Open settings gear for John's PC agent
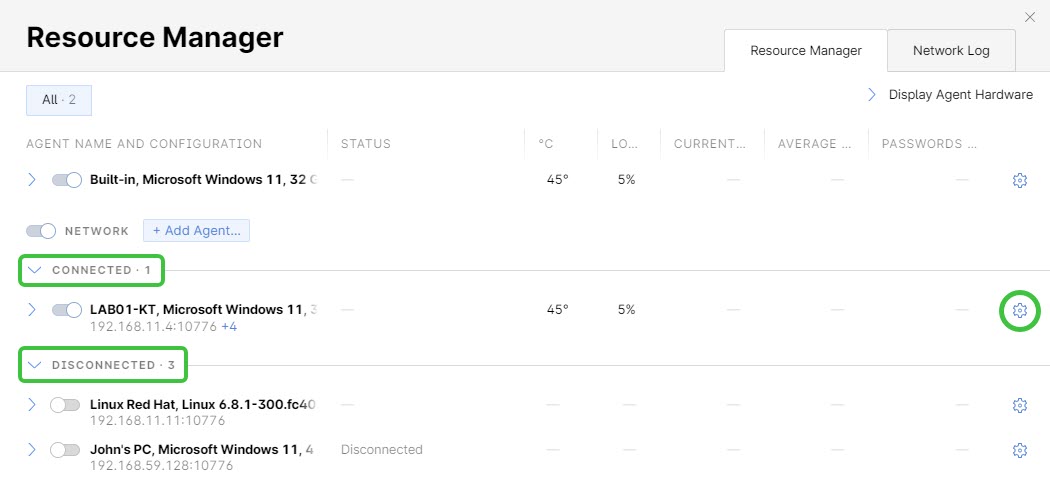Viewport: 1050px width, 478px height. tap(1019, 450)
